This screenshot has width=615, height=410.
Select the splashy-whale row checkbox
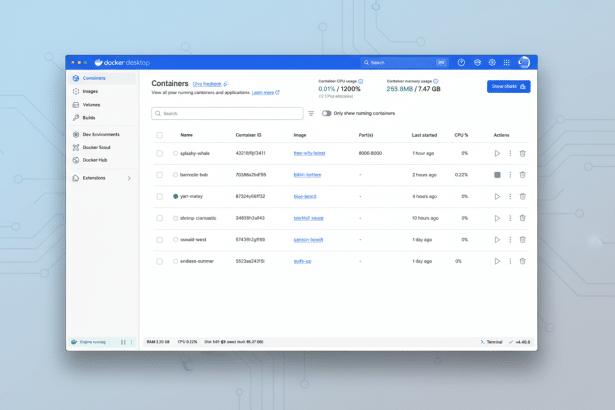pos(160,153)
